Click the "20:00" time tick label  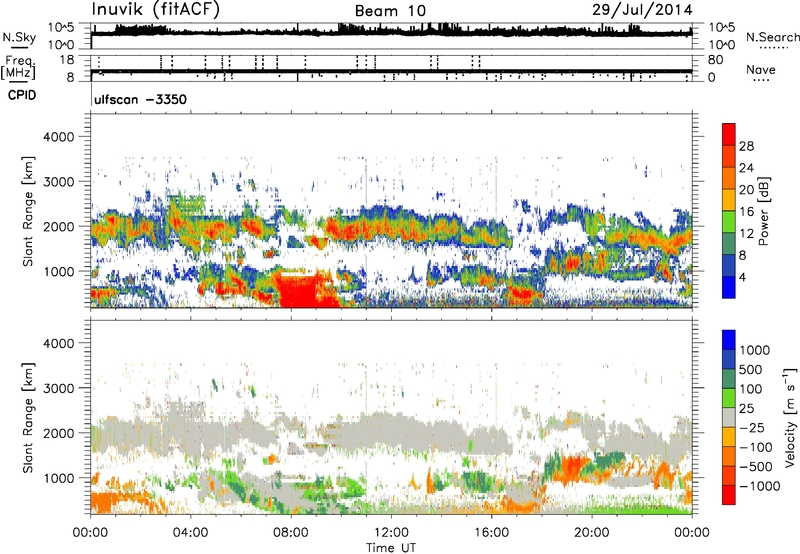[x=591, y=533]
